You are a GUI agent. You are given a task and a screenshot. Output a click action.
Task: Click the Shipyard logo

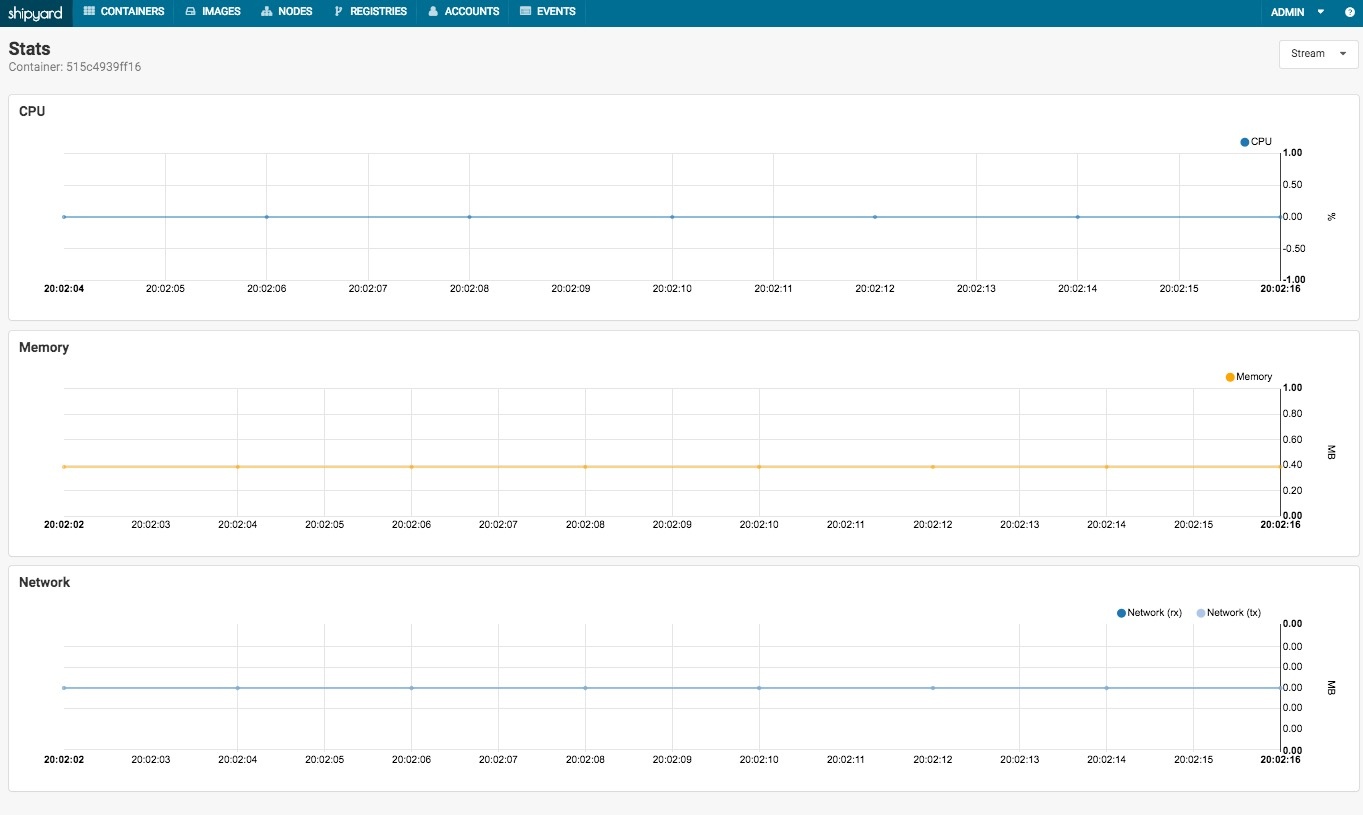[x=36, y=12]
